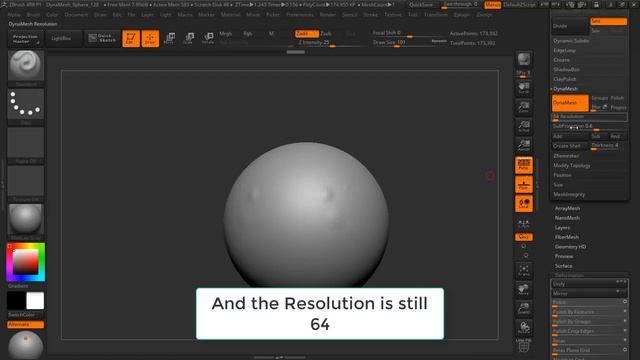Click the large orange DynaMesh button
Viewport: 640px width, 360px height.
pyautogui.click(x=570, y=103)
